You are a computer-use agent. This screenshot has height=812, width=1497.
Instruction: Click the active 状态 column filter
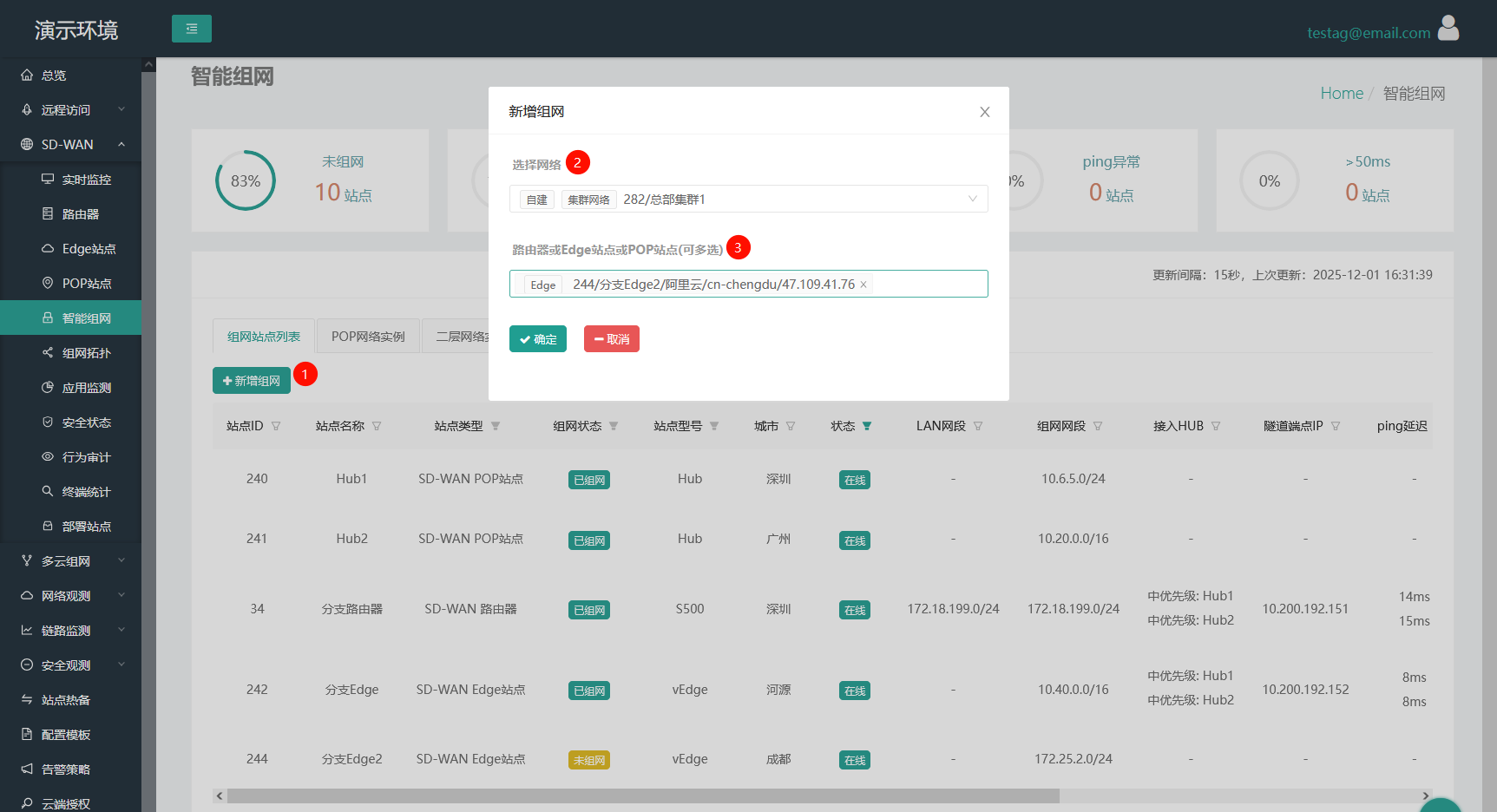click(867, 426)
